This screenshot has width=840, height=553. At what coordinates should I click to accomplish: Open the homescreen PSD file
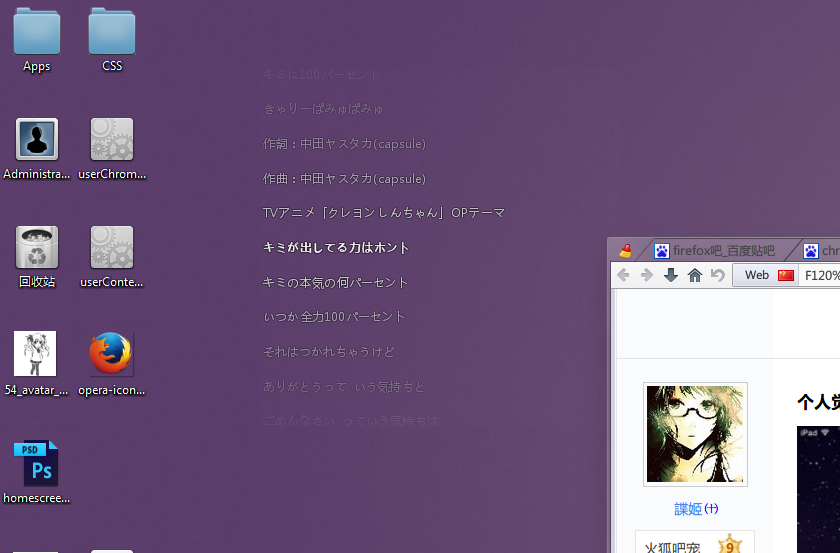coord(36,463)
